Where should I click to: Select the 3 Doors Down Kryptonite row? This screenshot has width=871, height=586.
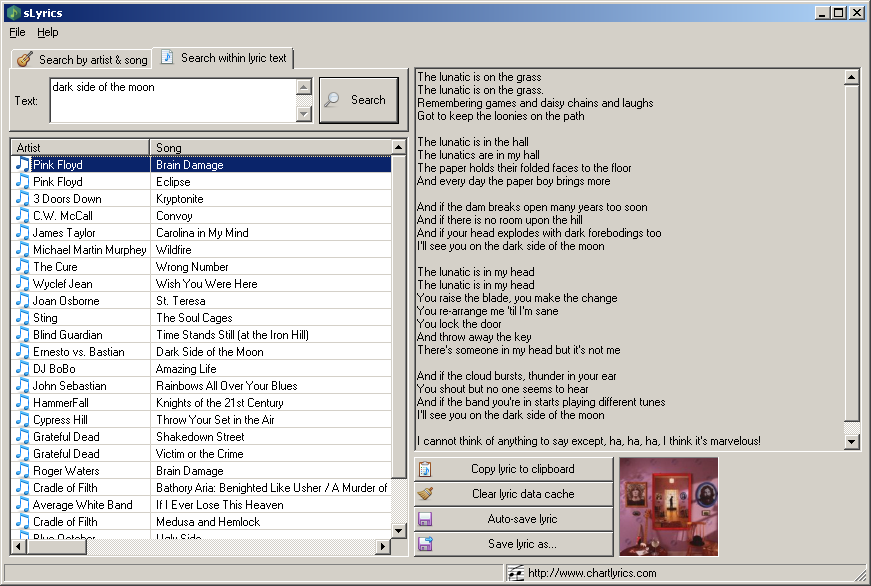tap(201, 199)
